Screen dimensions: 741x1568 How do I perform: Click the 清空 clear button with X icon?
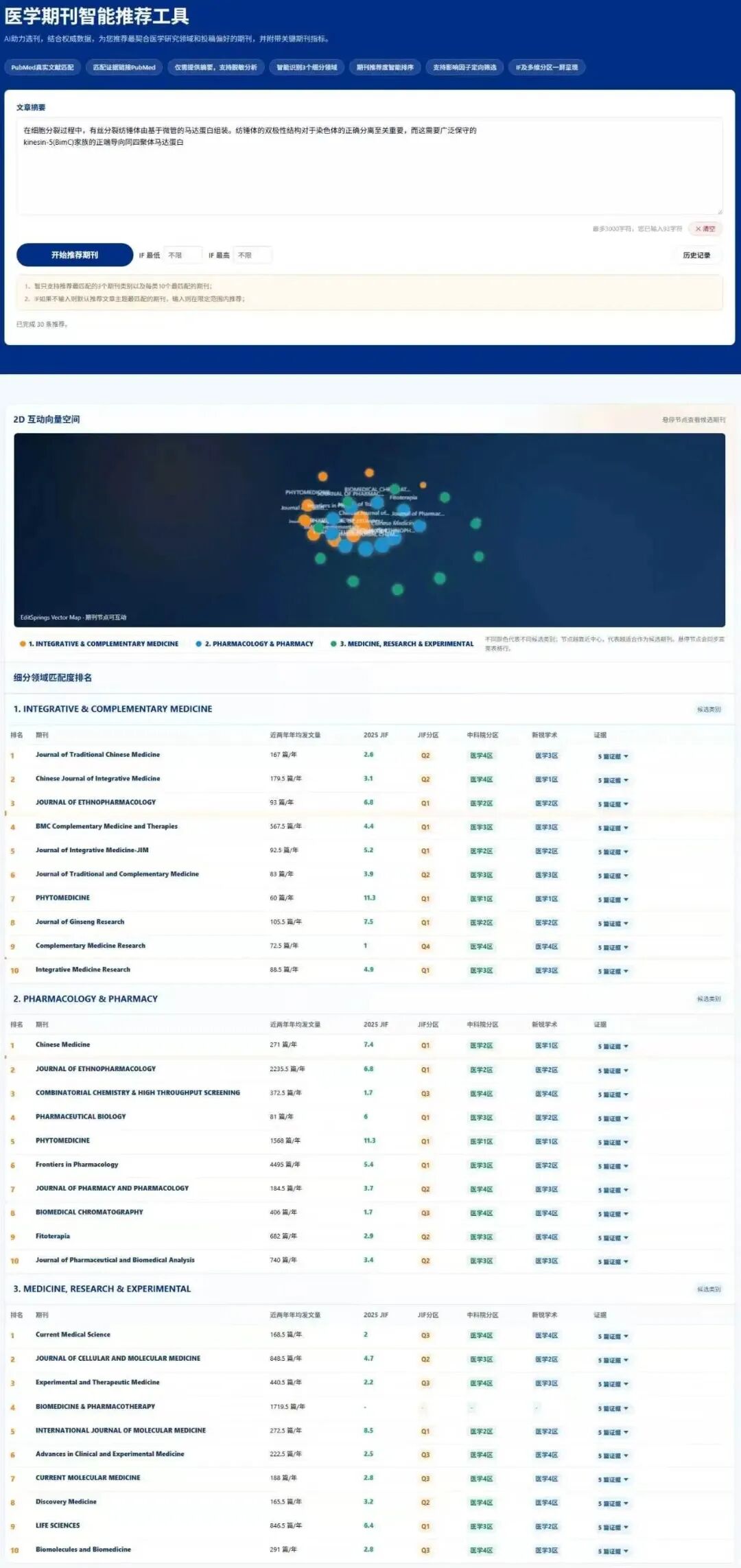(x=705, y=229)
